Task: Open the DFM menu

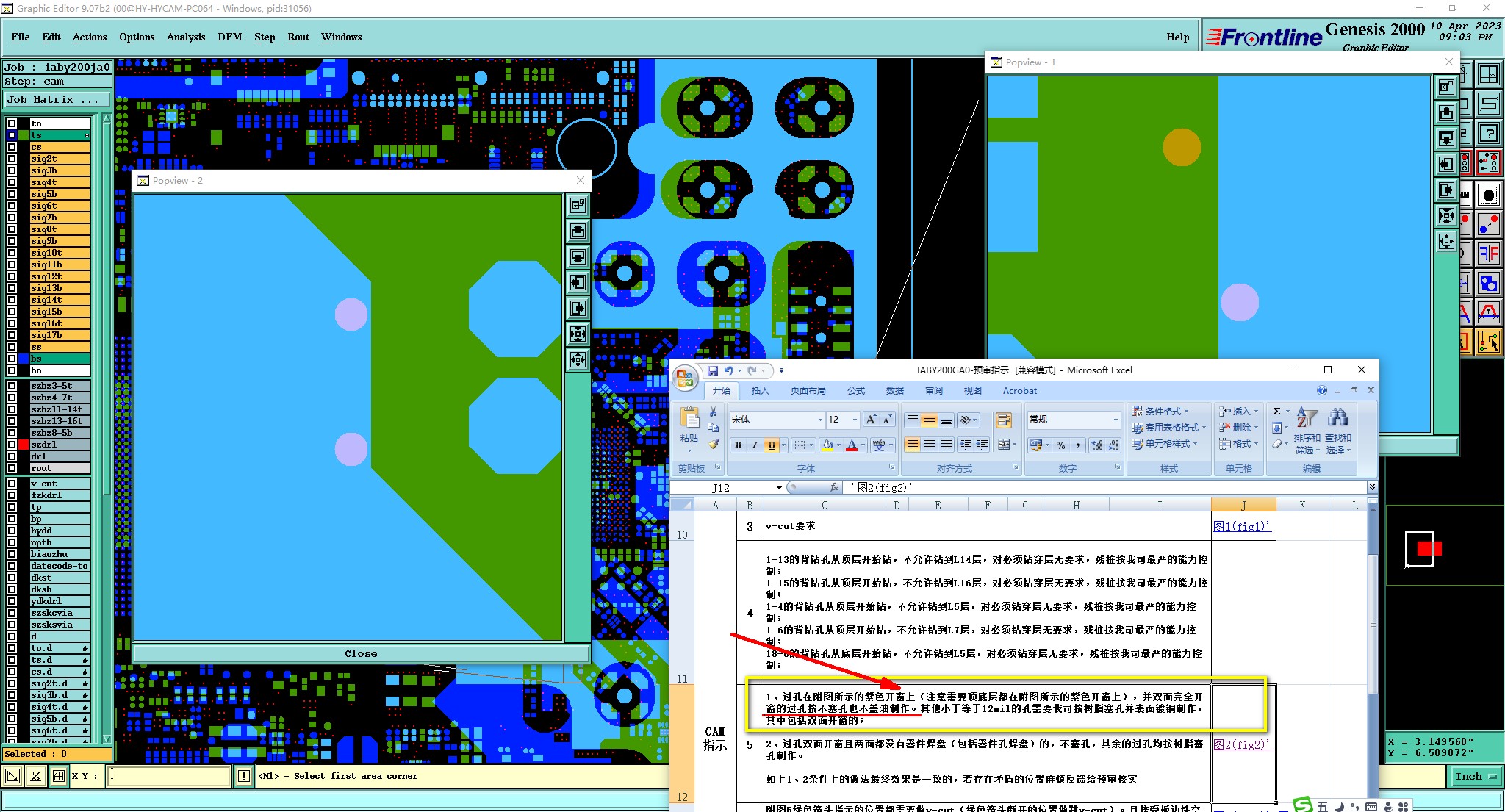Action: tap(229, 37)
